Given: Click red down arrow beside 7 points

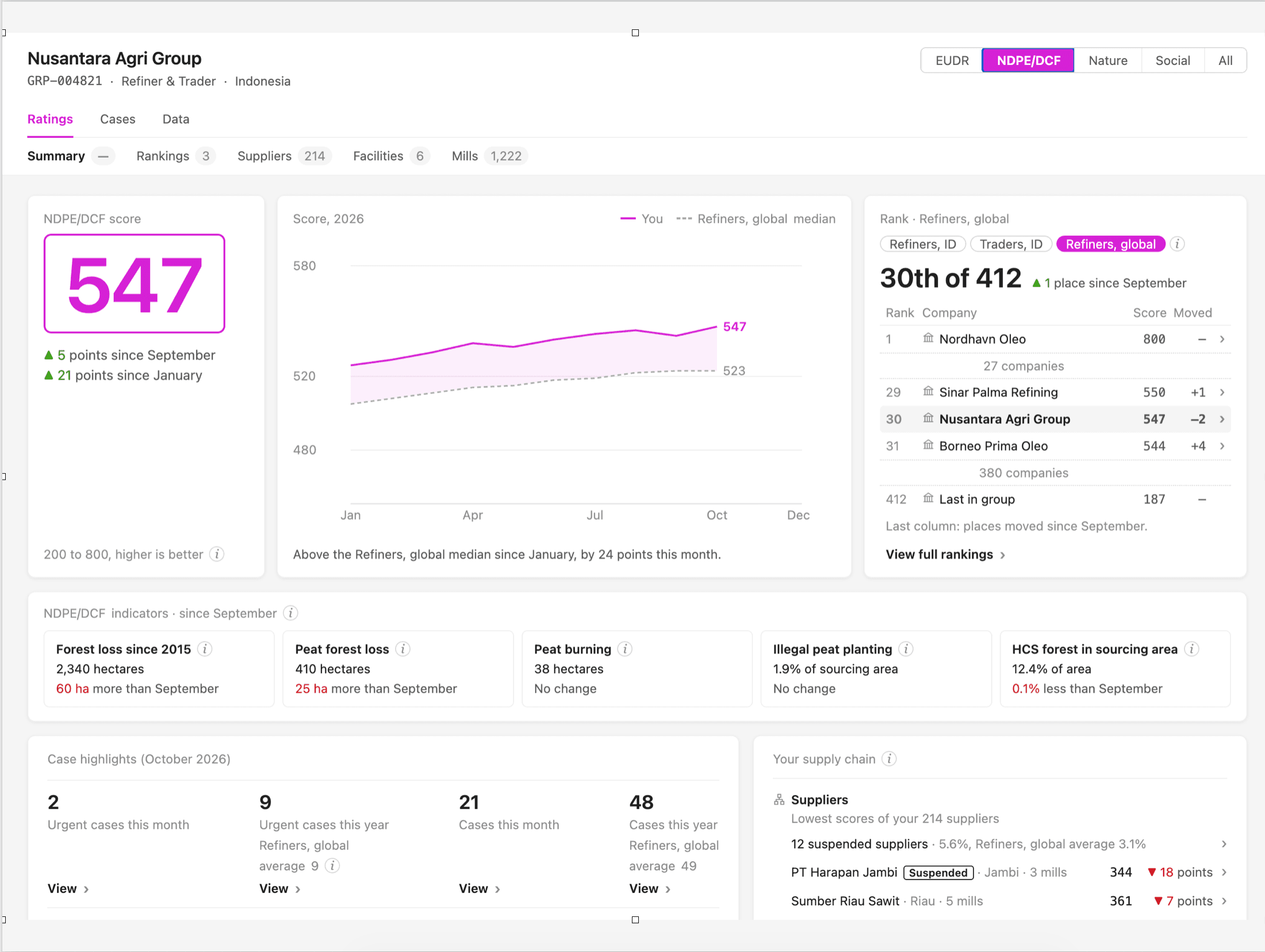Looking at the screenshot, I should point(1158,901).
